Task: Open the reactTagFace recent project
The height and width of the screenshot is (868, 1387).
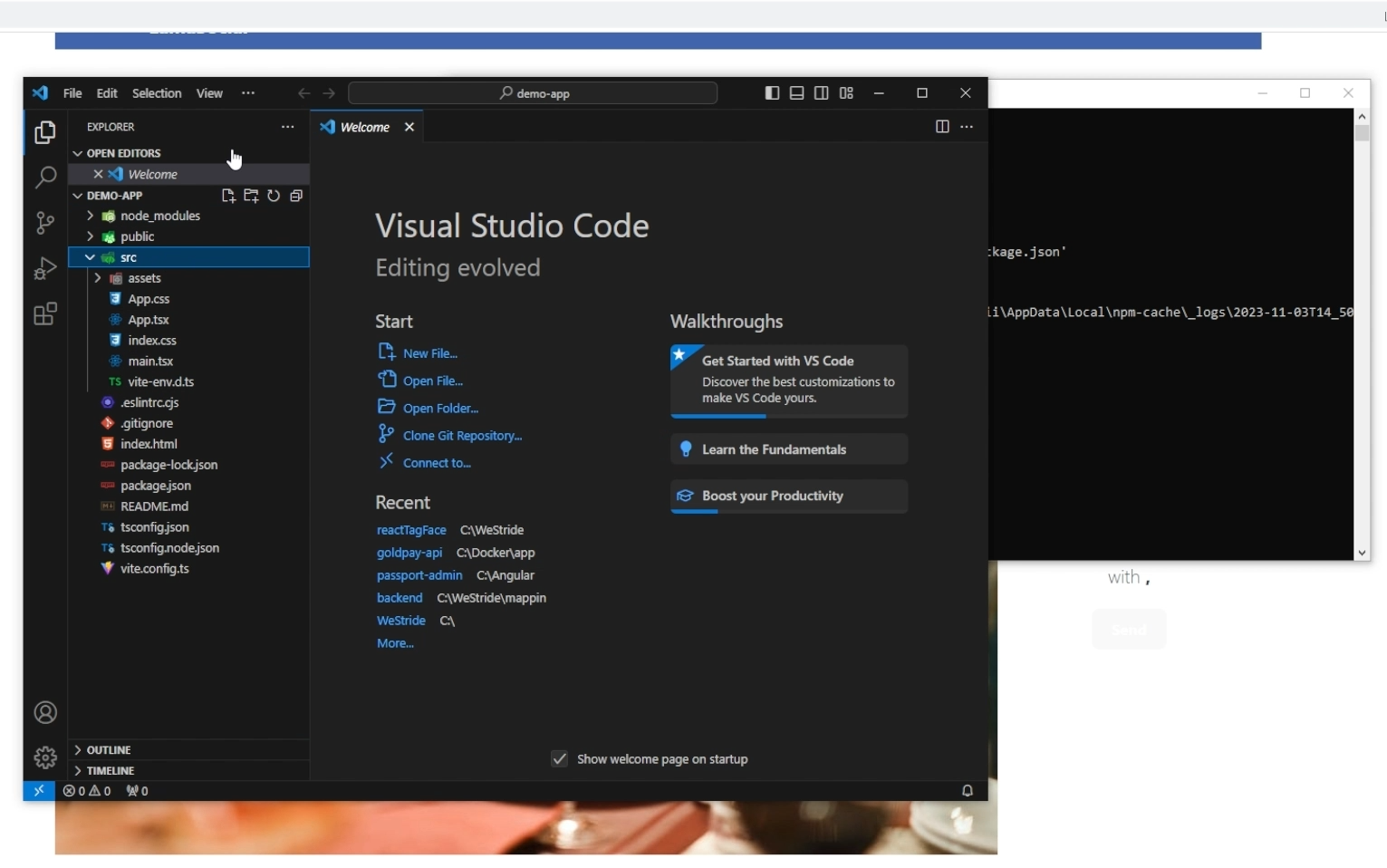Action: point(411,530)
